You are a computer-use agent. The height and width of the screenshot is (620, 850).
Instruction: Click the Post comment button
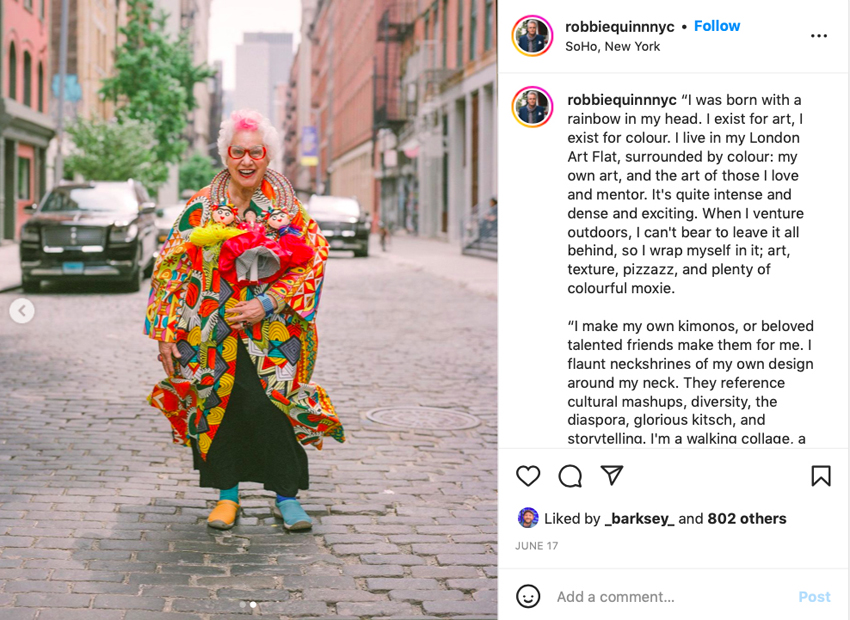[x=814, y=597]
